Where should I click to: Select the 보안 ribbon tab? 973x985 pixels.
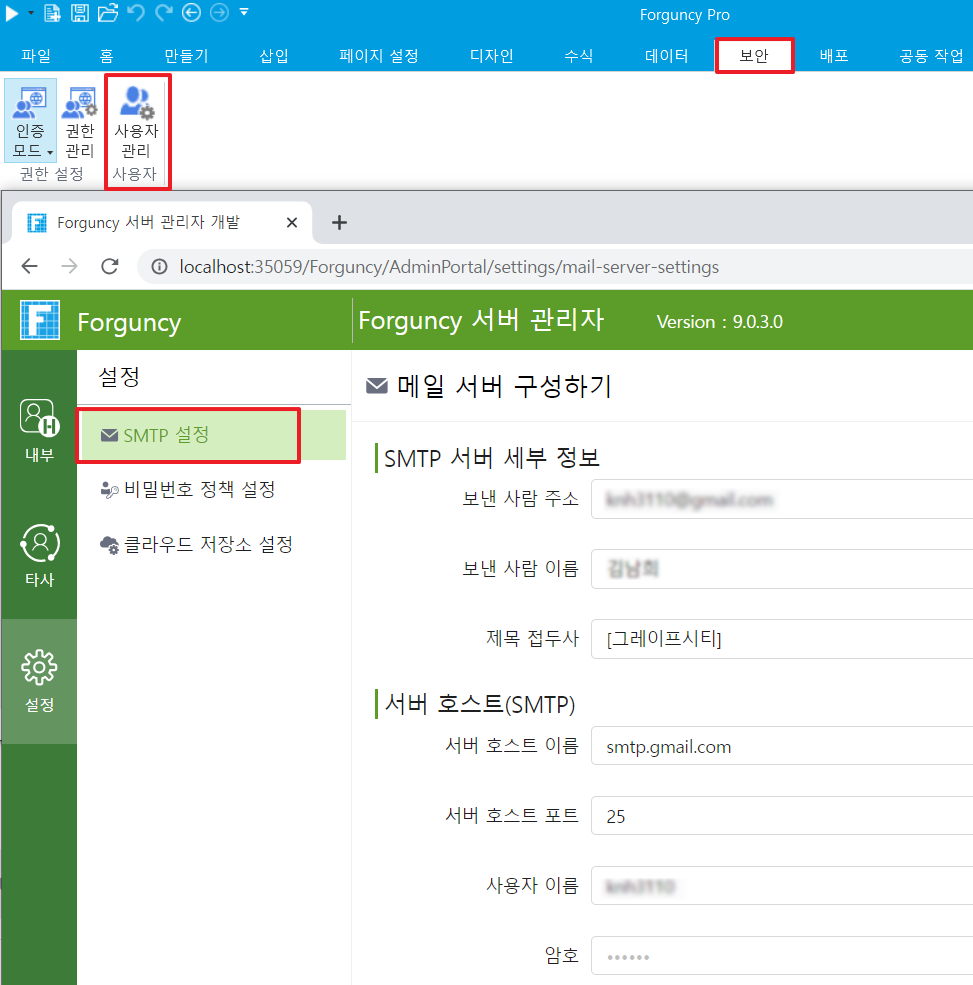click(x=754, y=56)
